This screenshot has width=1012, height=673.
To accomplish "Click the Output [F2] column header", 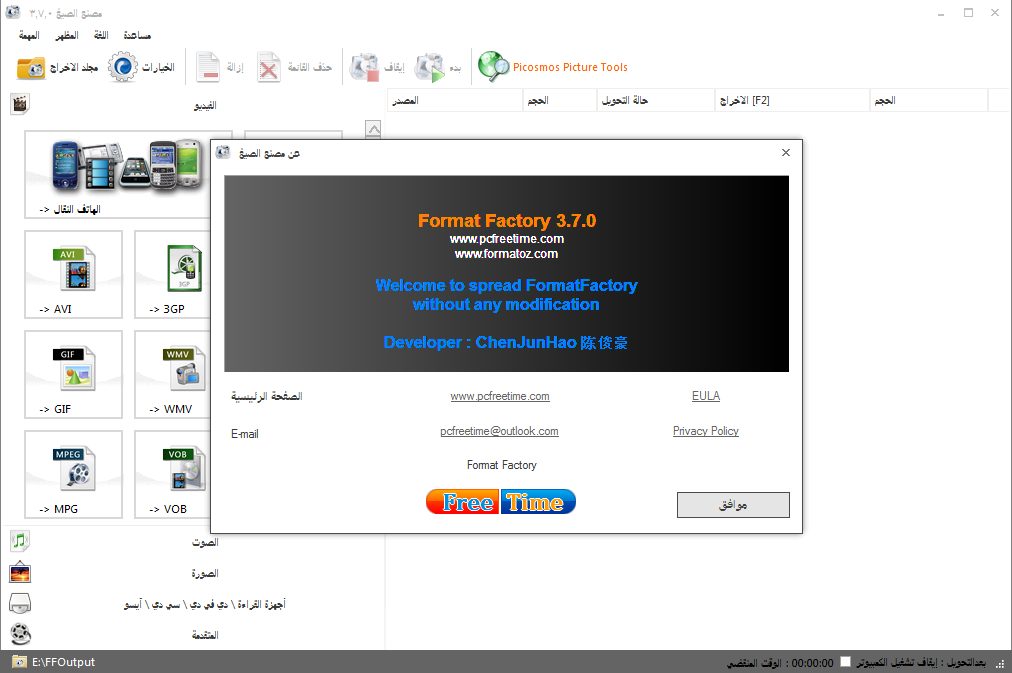I will tap(792, 100).
